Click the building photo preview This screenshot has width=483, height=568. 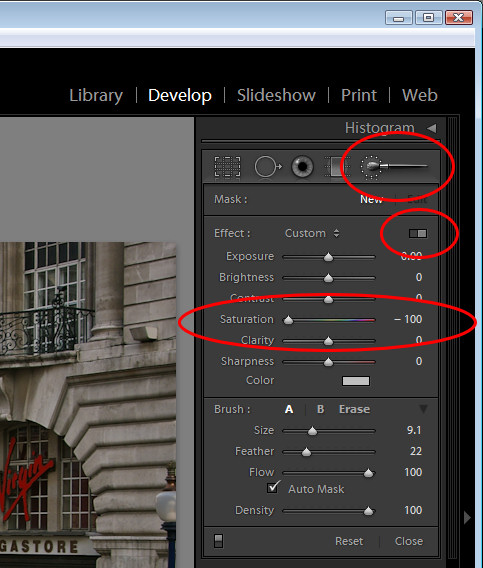(88, 405)
